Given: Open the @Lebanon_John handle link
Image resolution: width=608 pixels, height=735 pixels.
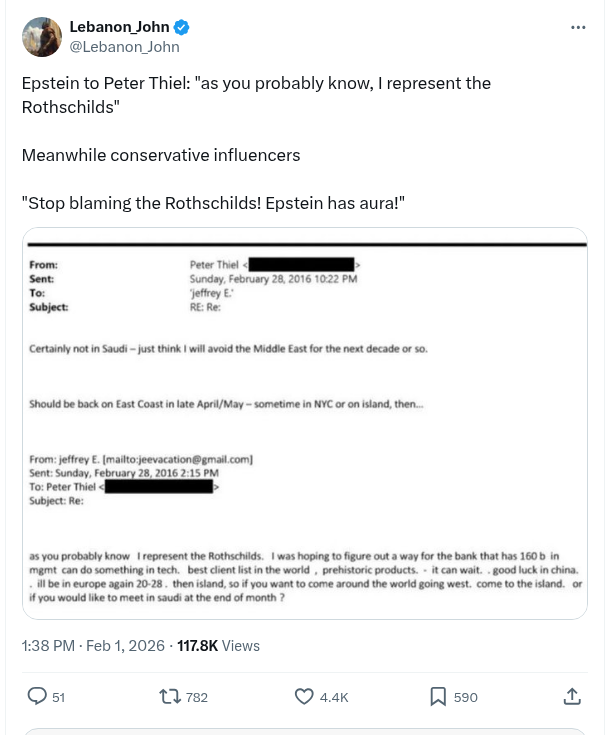Looking at the screenshot, I should (x=124, y=46).
